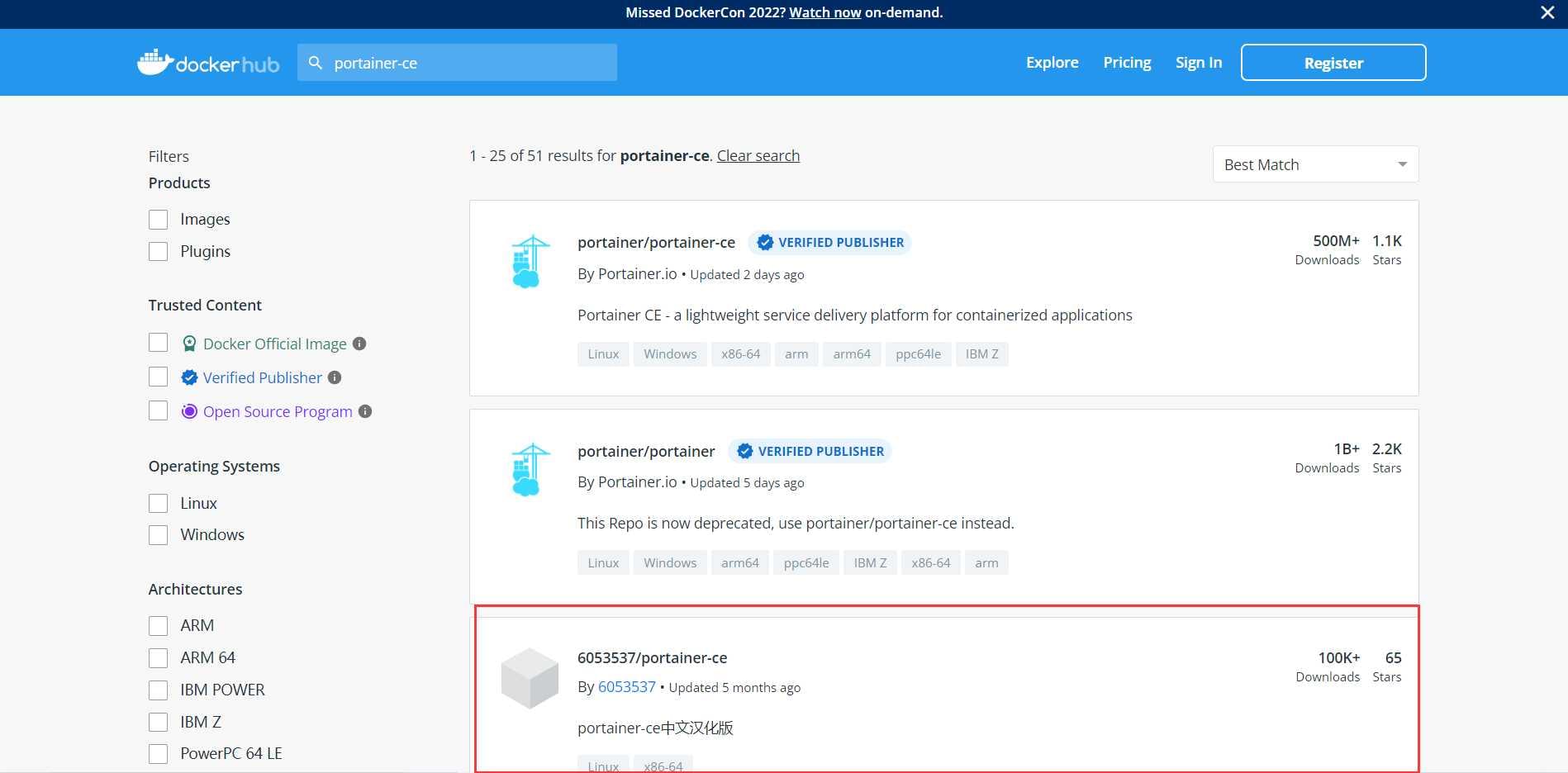This screenshot has height=773, width=1568.
Task: Click the Clear search link
Action: pyautogui.click(x=758, y=156)
